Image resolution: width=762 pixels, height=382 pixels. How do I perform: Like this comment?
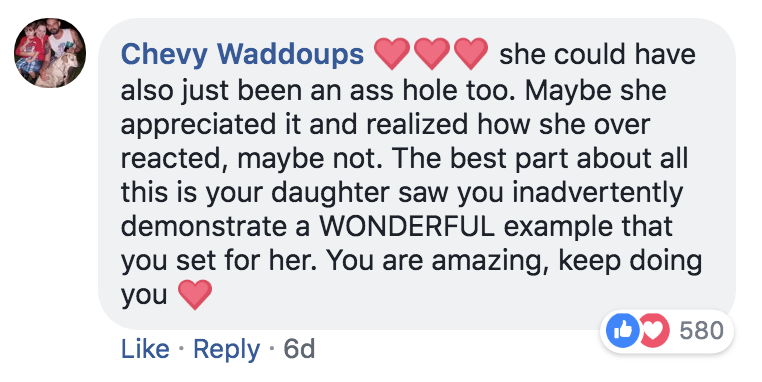tap(145, 349)
